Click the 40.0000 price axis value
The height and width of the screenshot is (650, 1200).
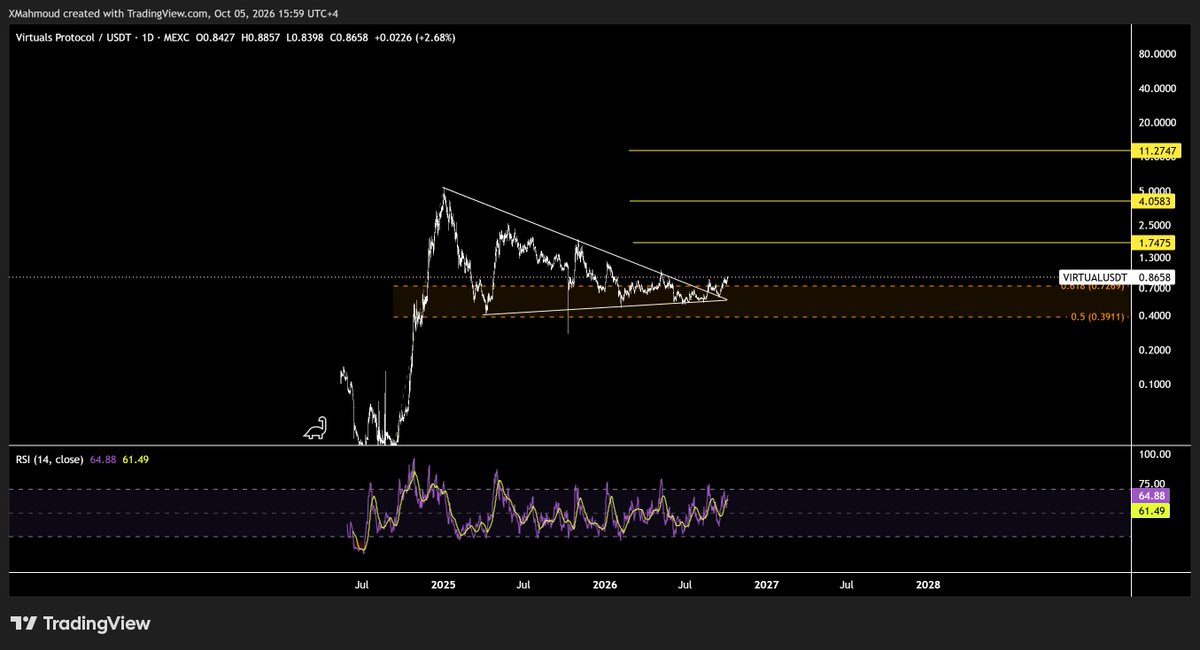tap(1159, 88)
